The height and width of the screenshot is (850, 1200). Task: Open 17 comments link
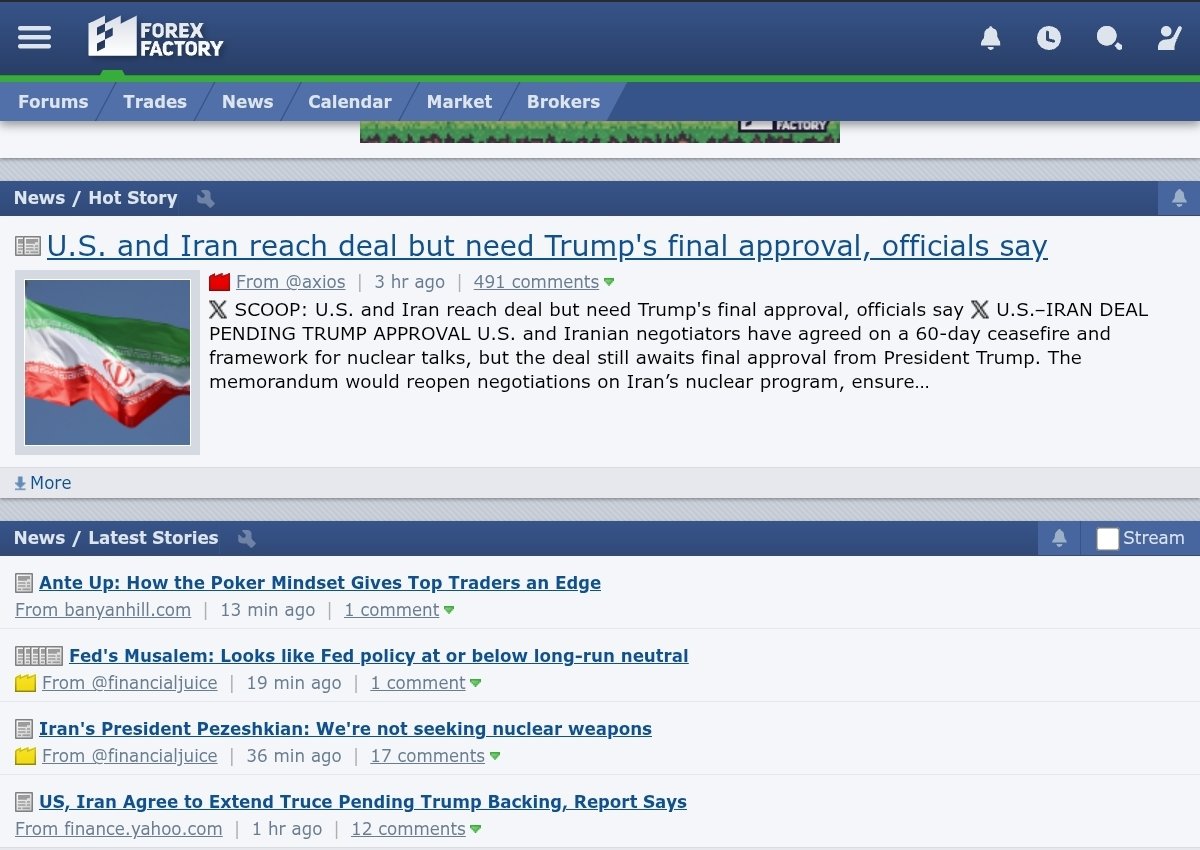(428, 756)
